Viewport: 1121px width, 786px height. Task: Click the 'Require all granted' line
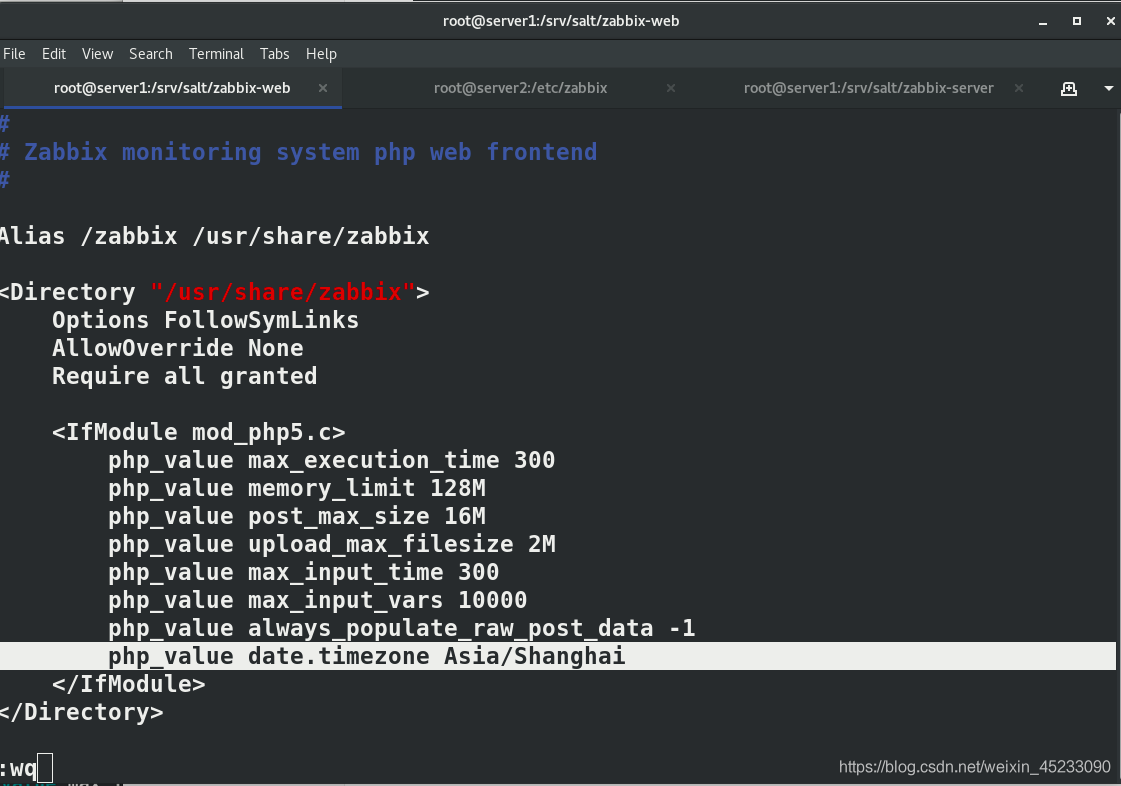(x=184, y=376)
